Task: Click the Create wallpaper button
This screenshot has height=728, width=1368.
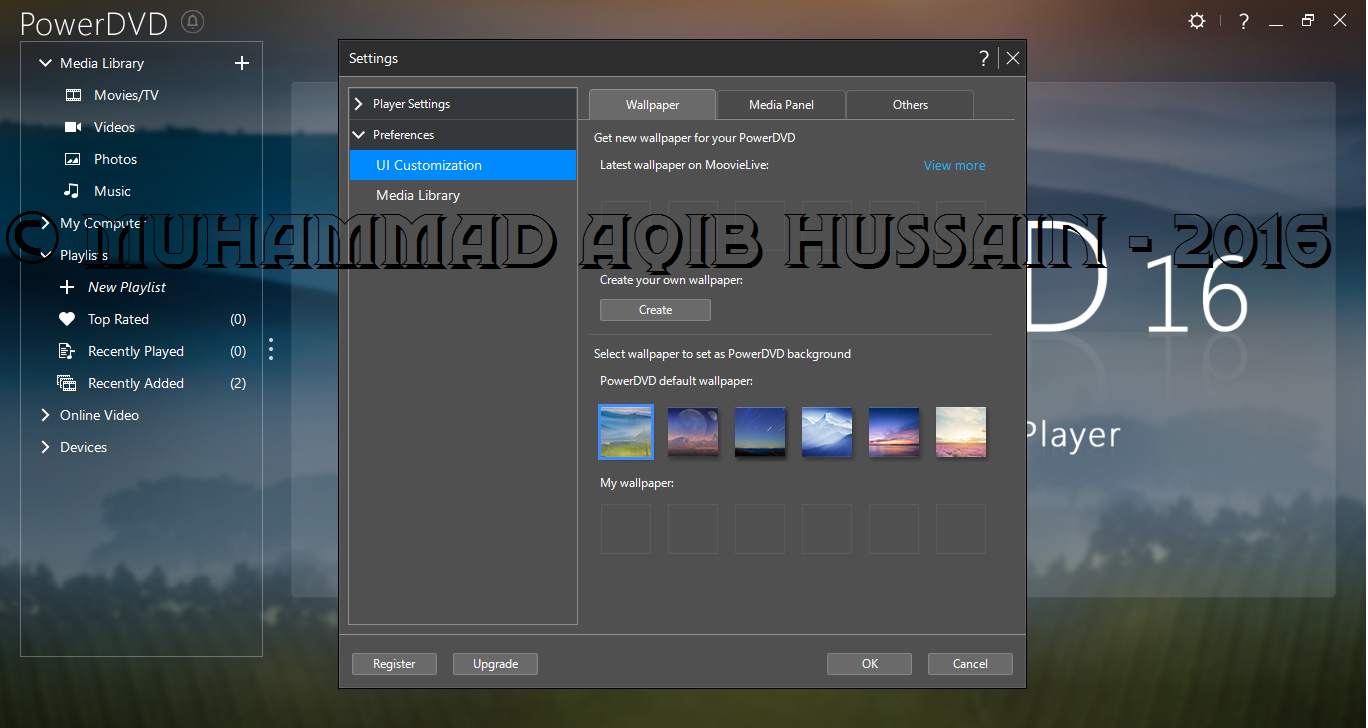Action: point(655,310)
